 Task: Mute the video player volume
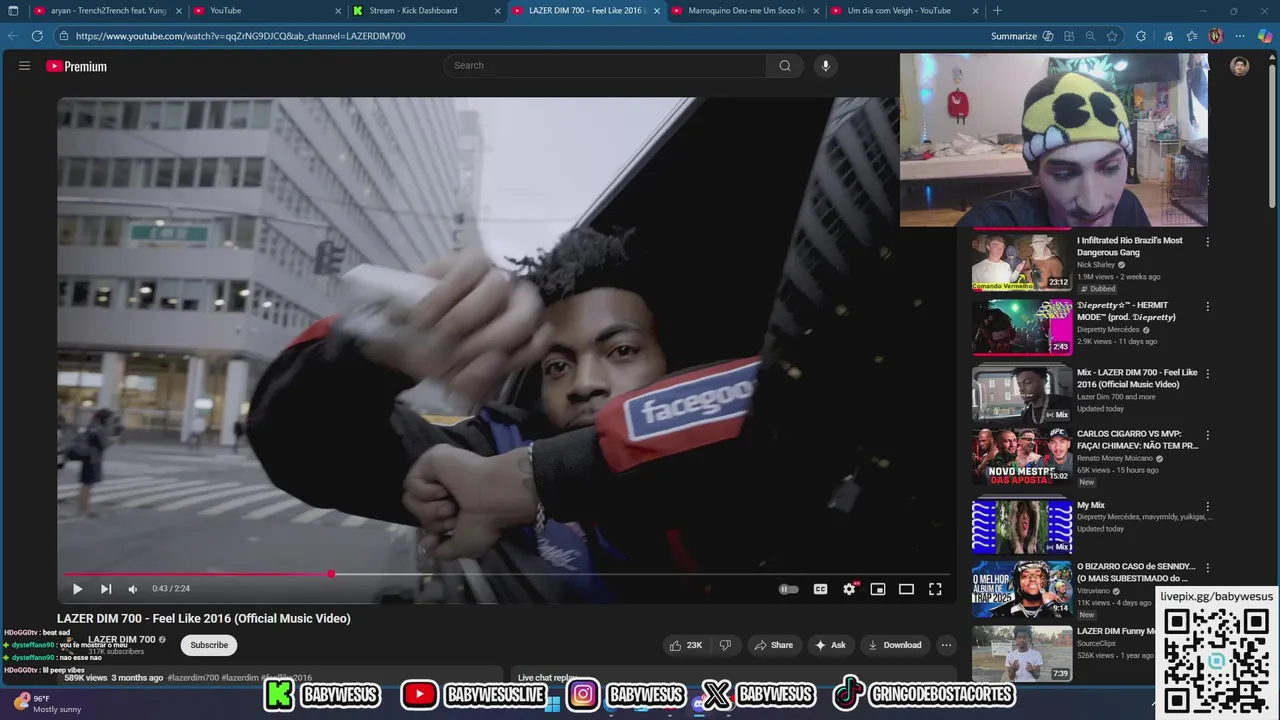tap(133, 589)
